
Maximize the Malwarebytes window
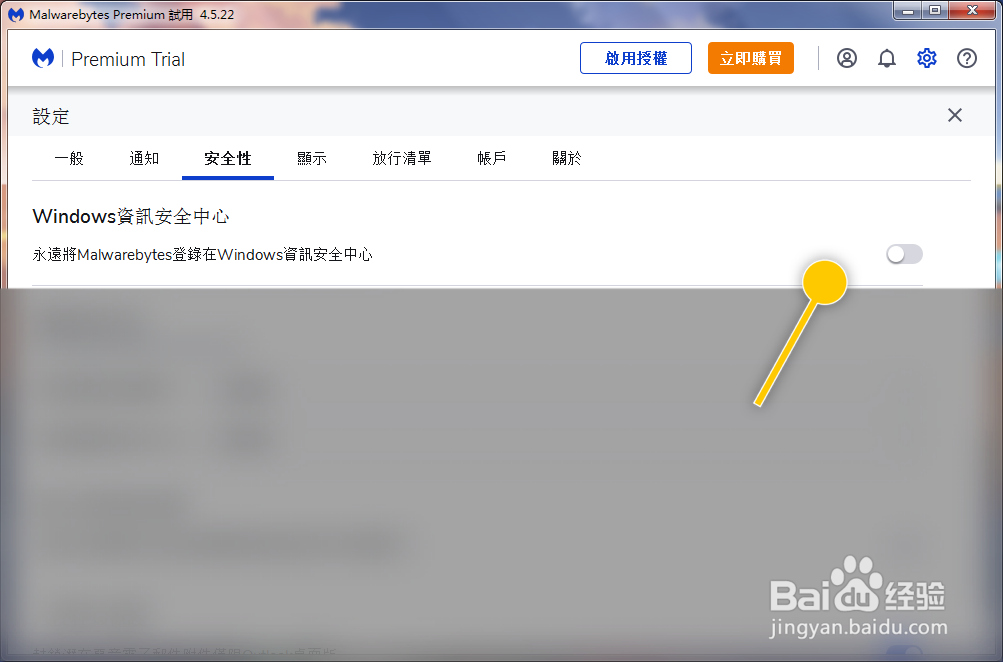coord(935,10)
